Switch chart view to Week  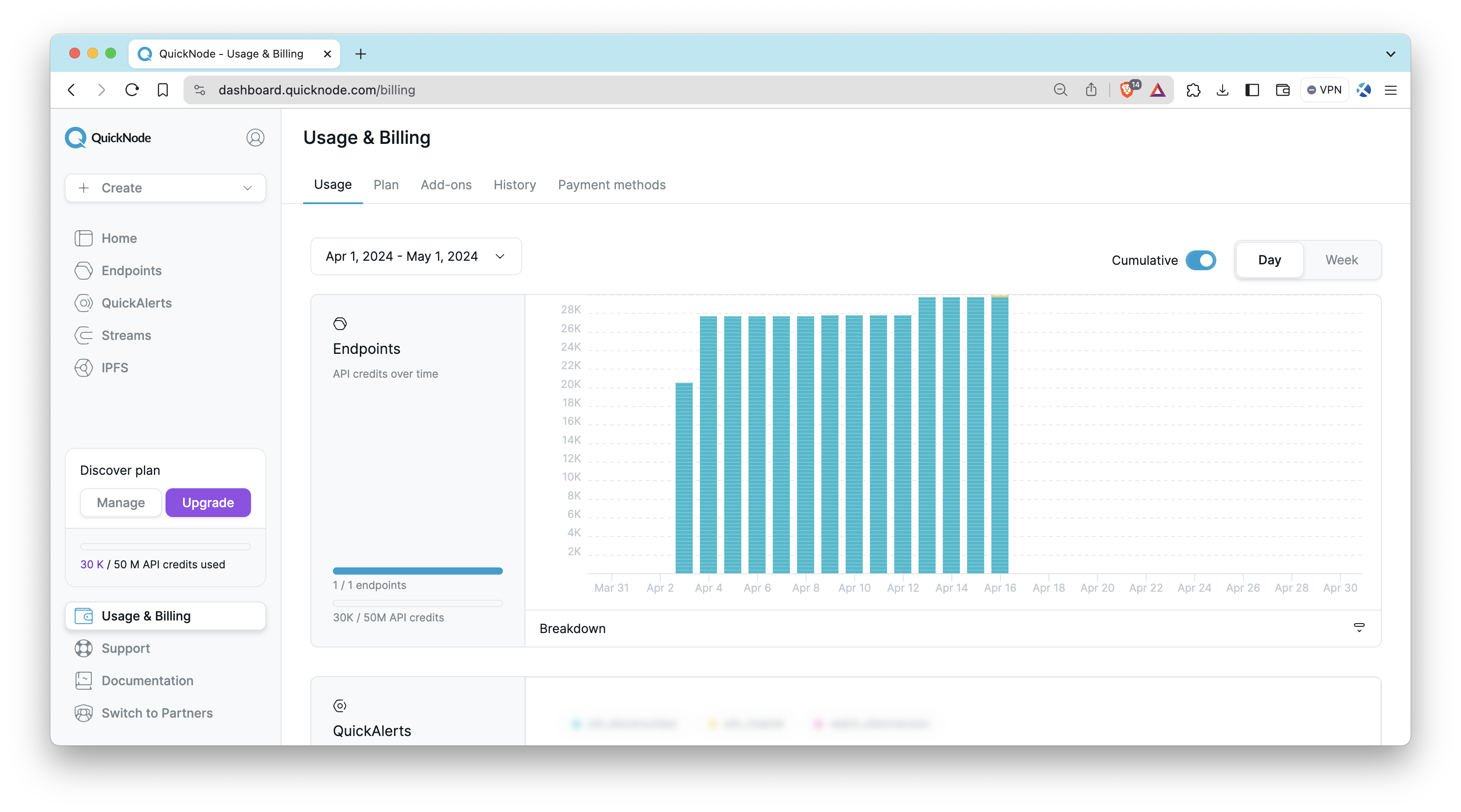pyautogui.click(x=1341, y=259)
